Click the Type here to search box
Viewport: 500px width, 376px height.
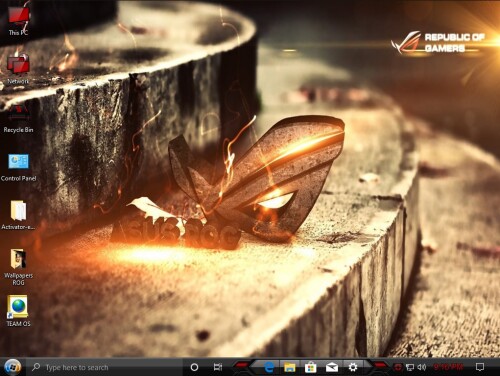tap(104, 367)
